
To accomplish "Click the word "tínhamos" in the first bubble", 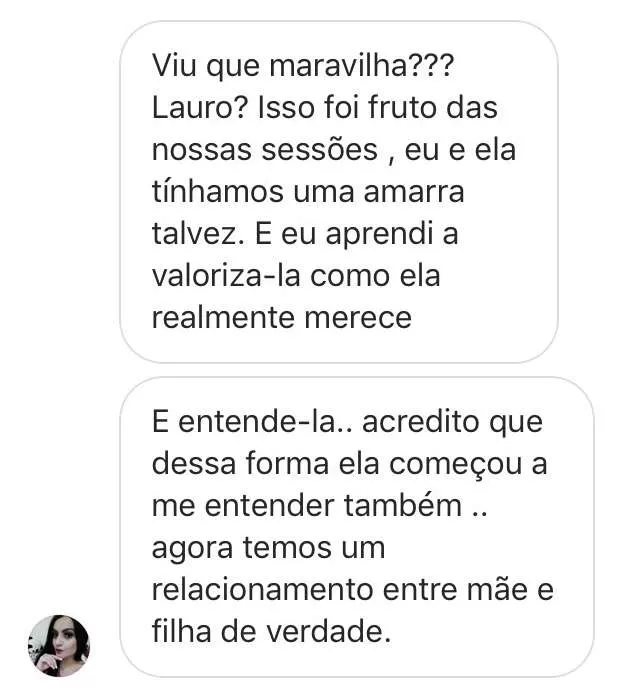I will 218,192.
